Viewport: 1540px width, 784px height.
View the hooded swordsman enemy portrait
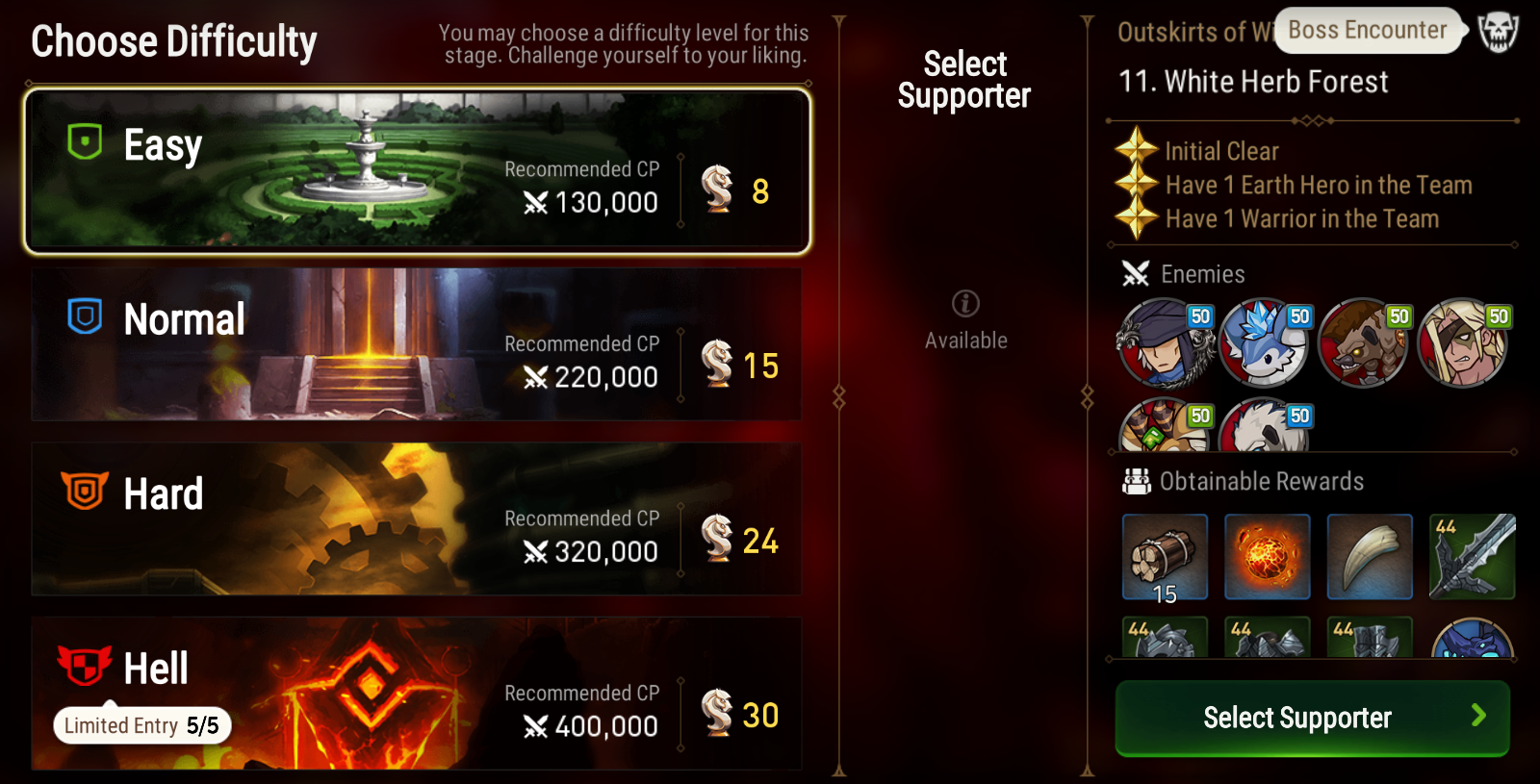click(x=1165, y=343)
